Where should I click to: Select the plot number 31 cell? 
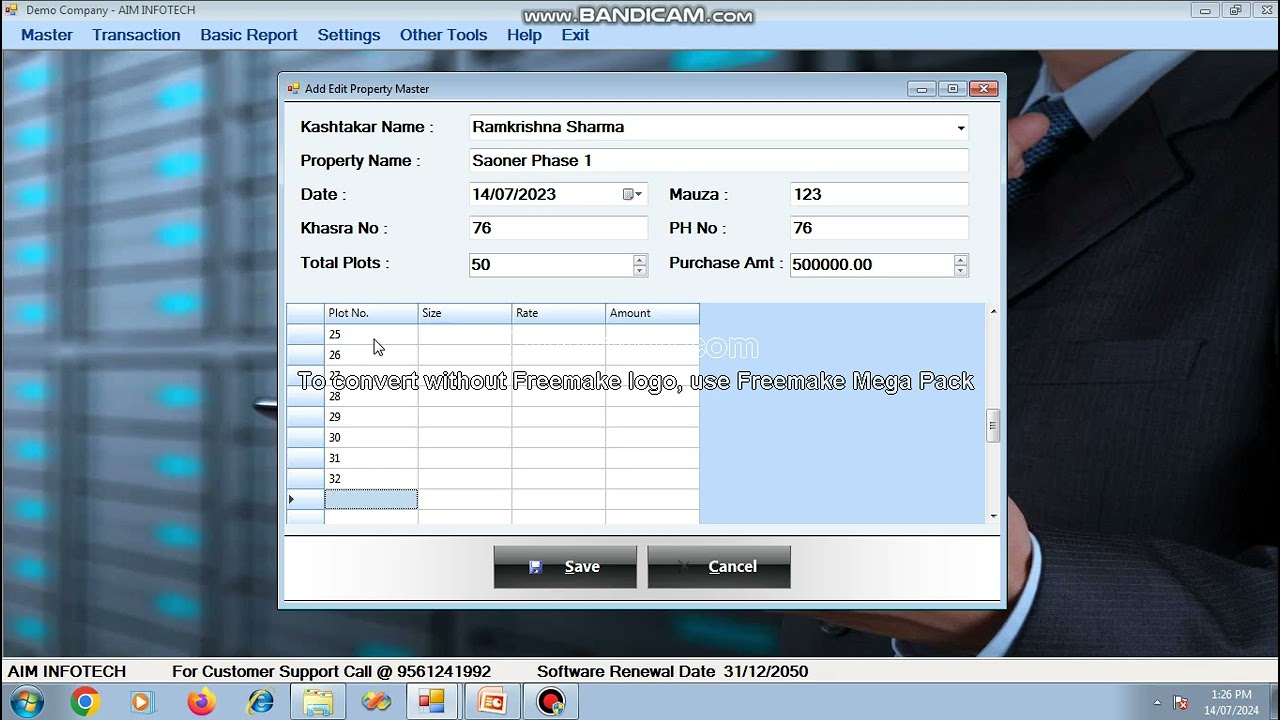click(371, 458)
